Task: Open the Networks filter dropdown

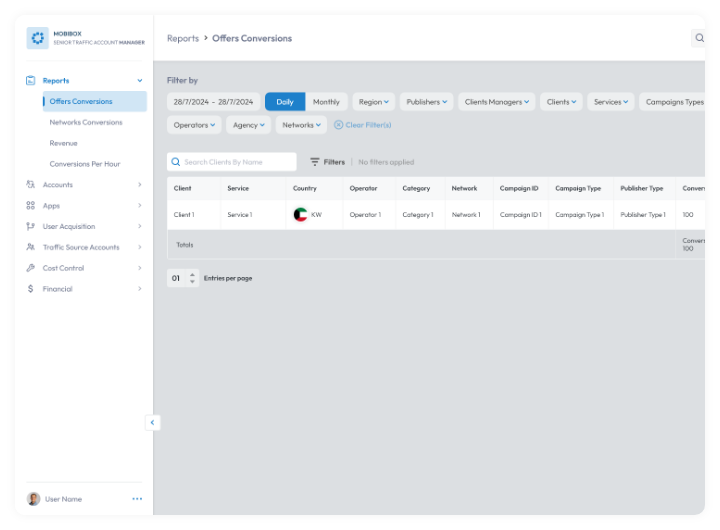Action: coord(301,125)
